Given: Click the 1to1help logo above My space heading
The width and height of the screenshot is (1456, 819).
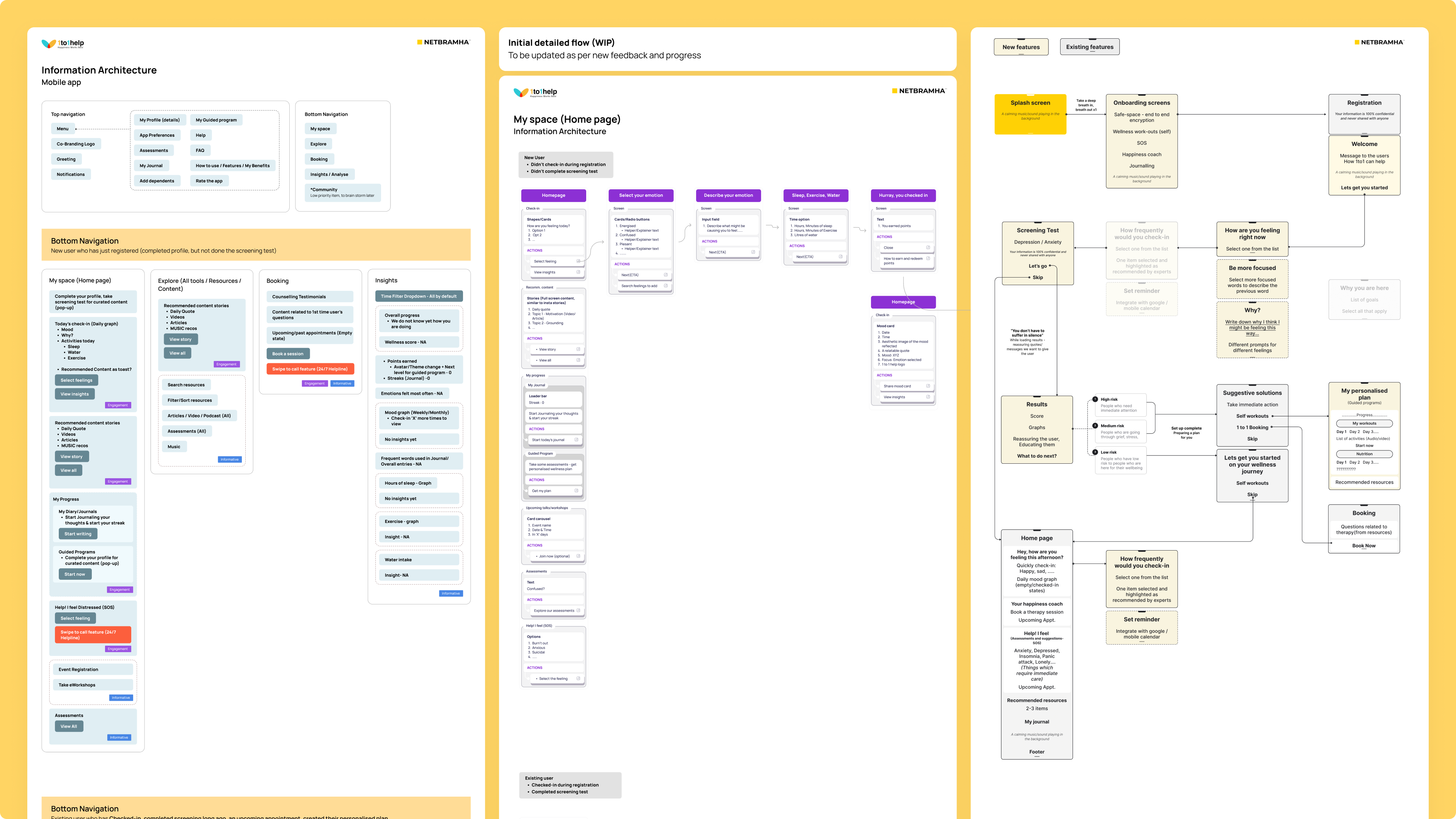Looking at the screenshot, I should tap(535, 92).
